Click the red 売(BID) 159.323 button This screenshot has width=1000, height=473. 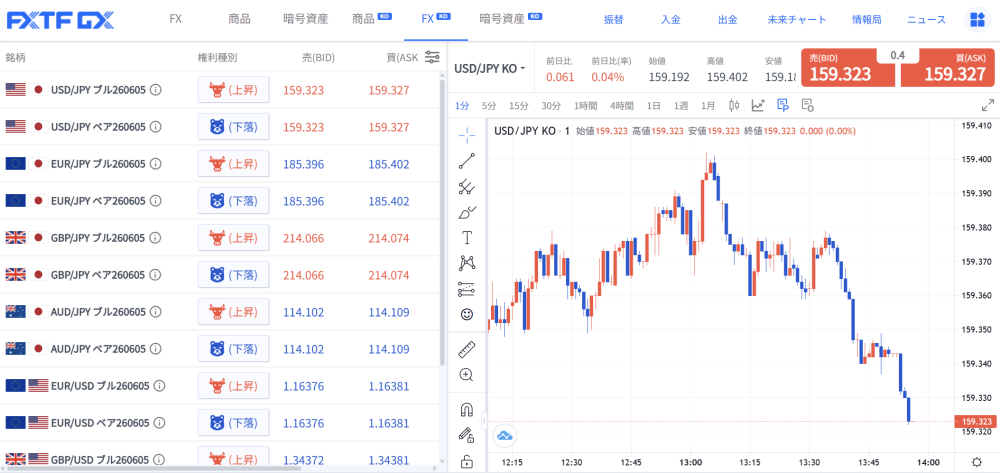(x=848, y=68)
